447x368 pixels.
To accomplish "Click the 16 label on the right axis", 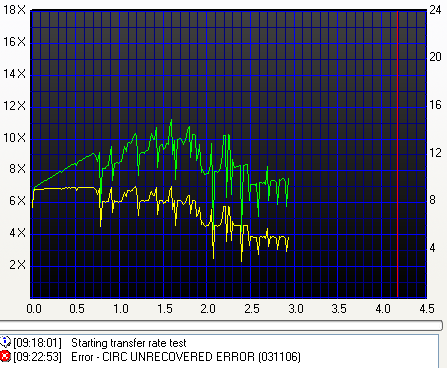I will (435, 105).
